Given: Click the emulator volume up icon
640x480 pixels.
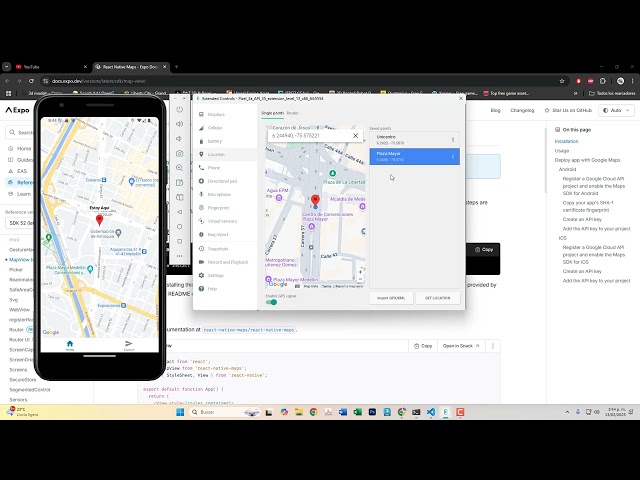Looking at the screenshot, I should (180, 124).
